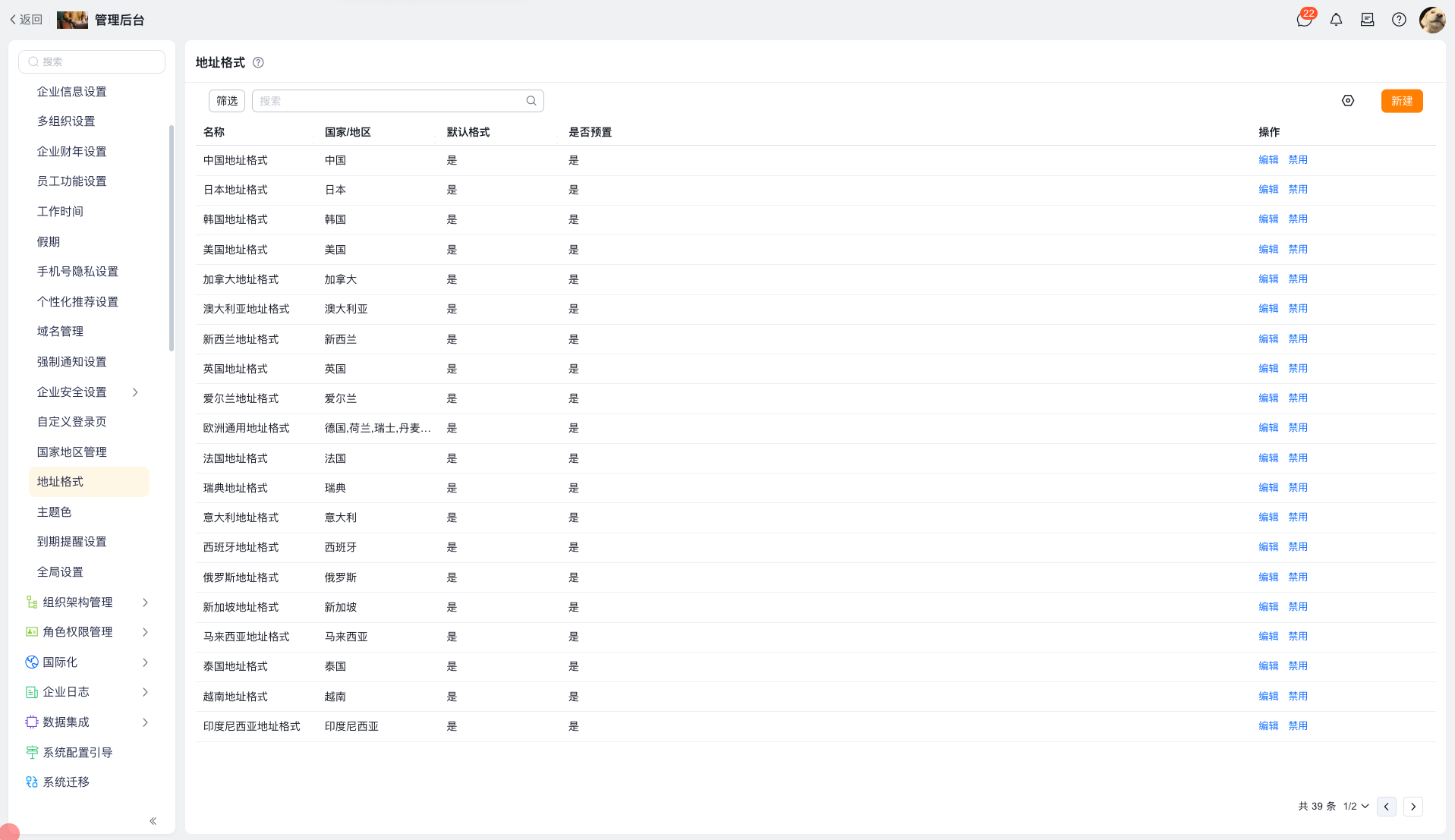The image size is (1455, 840).
Task: Open the user avatar in top right
Action: (x=1432, y=20)
